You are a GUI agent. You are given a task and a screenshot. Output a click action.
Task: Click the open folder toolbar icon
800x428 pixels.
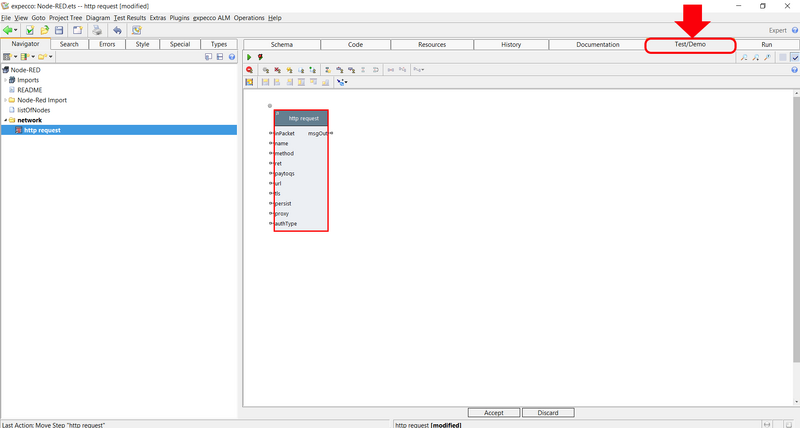point(46,31)
